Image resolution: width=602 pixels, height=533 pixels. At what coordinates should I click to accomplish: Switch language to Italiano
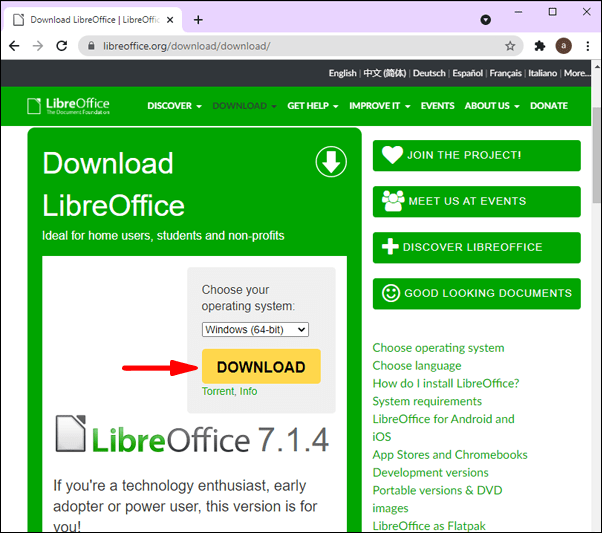pyautogui.click(x=542, y=73)
